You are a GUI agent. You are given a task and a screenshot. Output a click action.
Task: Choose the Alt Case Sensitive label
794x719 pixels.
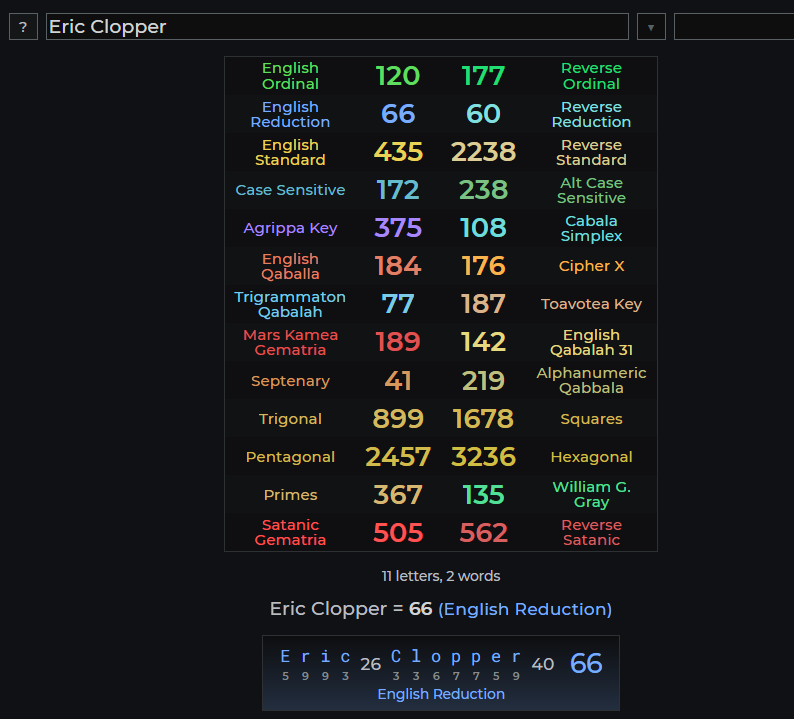click(591, 190)
